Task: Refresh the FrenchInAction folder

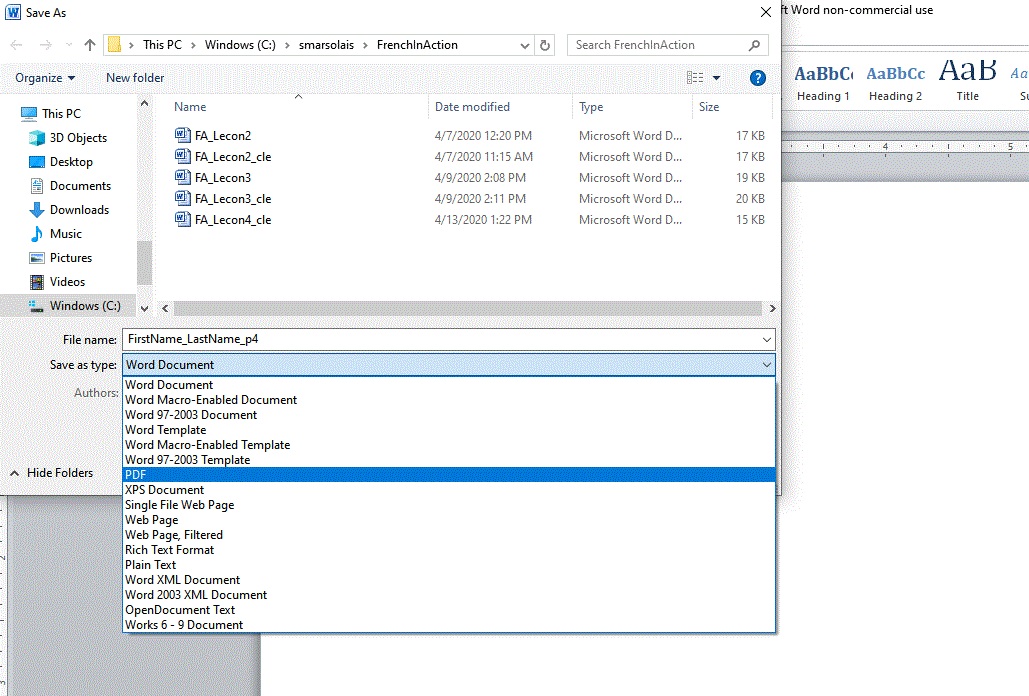Action: tap(545, 45)
